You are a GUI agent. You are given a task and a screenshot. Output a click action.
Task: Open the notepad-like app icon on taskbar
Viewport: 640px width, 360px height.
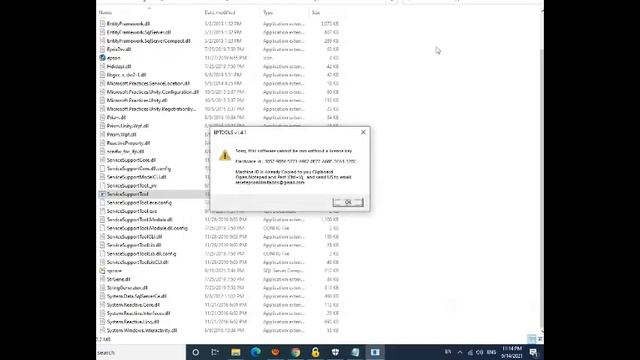[355, 352]
